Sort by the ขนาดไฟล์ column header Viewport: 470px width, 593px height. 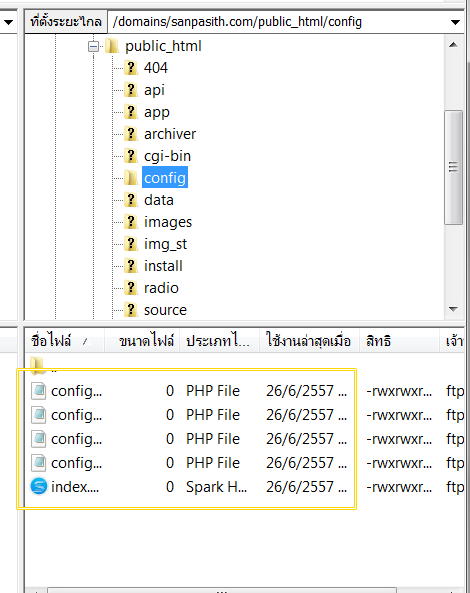142,341
